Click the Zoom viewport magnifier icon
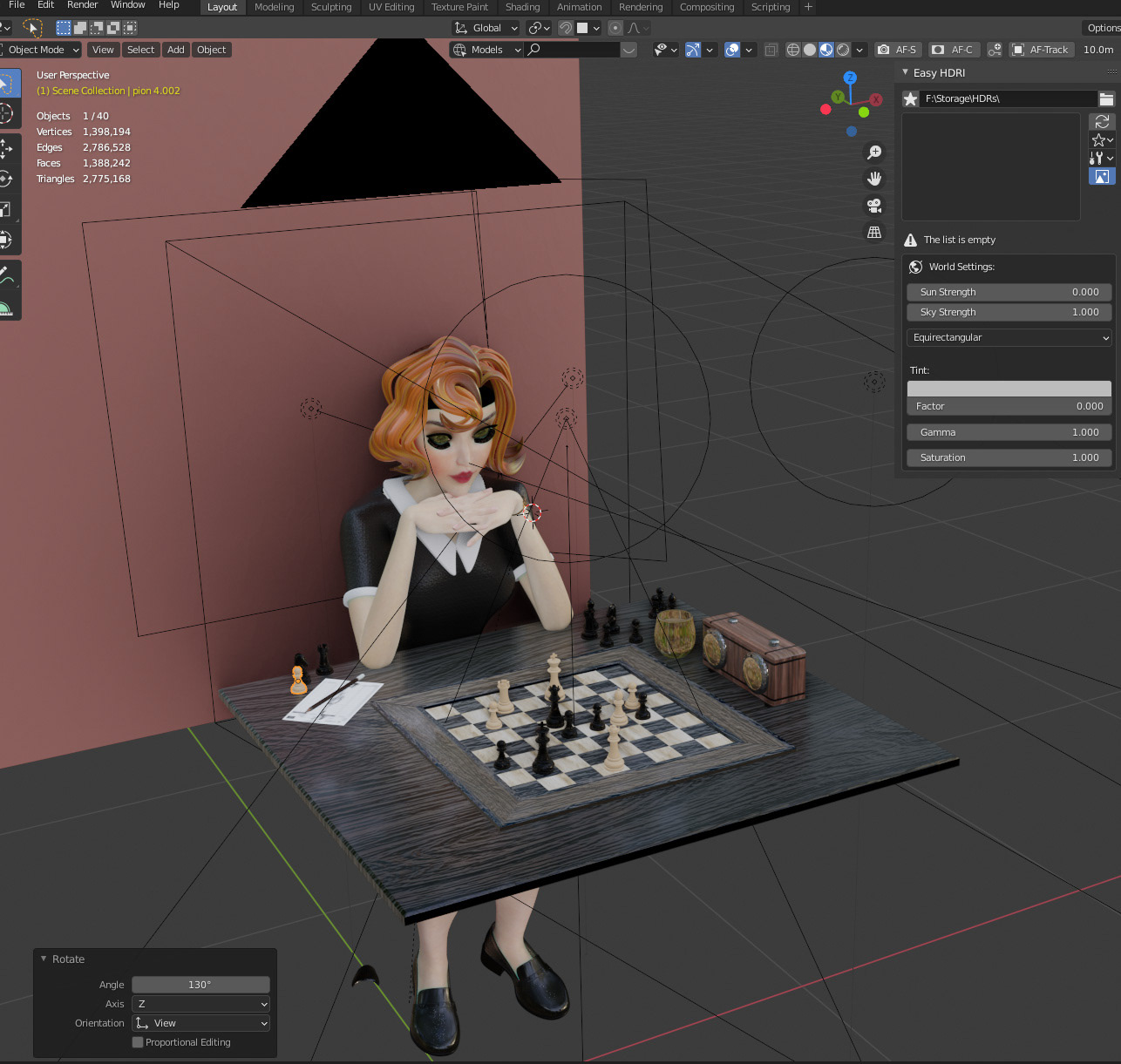Viewport: 1121px width, 1064px height. point(874,152)
